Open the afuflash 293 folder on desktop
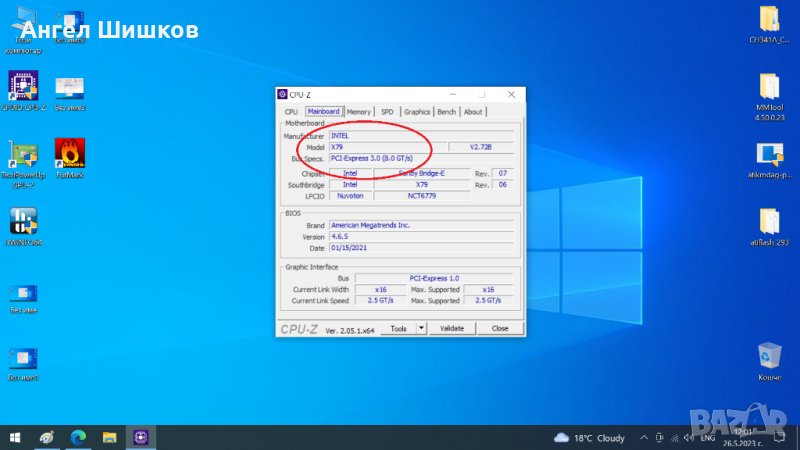Screen dimensions: 800x450 point(769,223)
